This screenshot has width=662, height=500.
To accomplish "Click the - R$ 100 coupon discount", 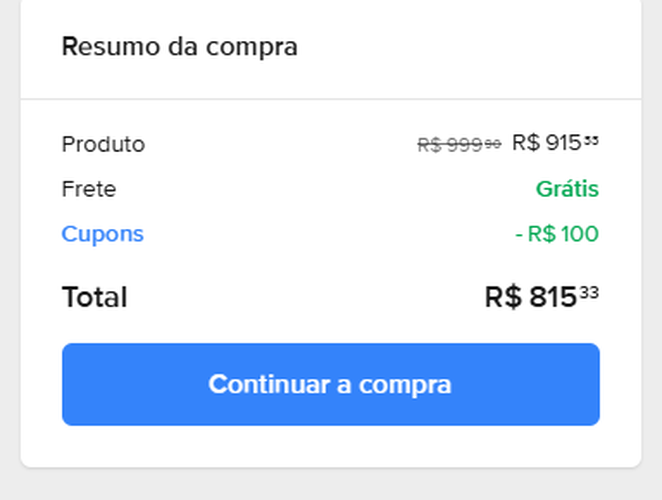I will coord(557,234).
